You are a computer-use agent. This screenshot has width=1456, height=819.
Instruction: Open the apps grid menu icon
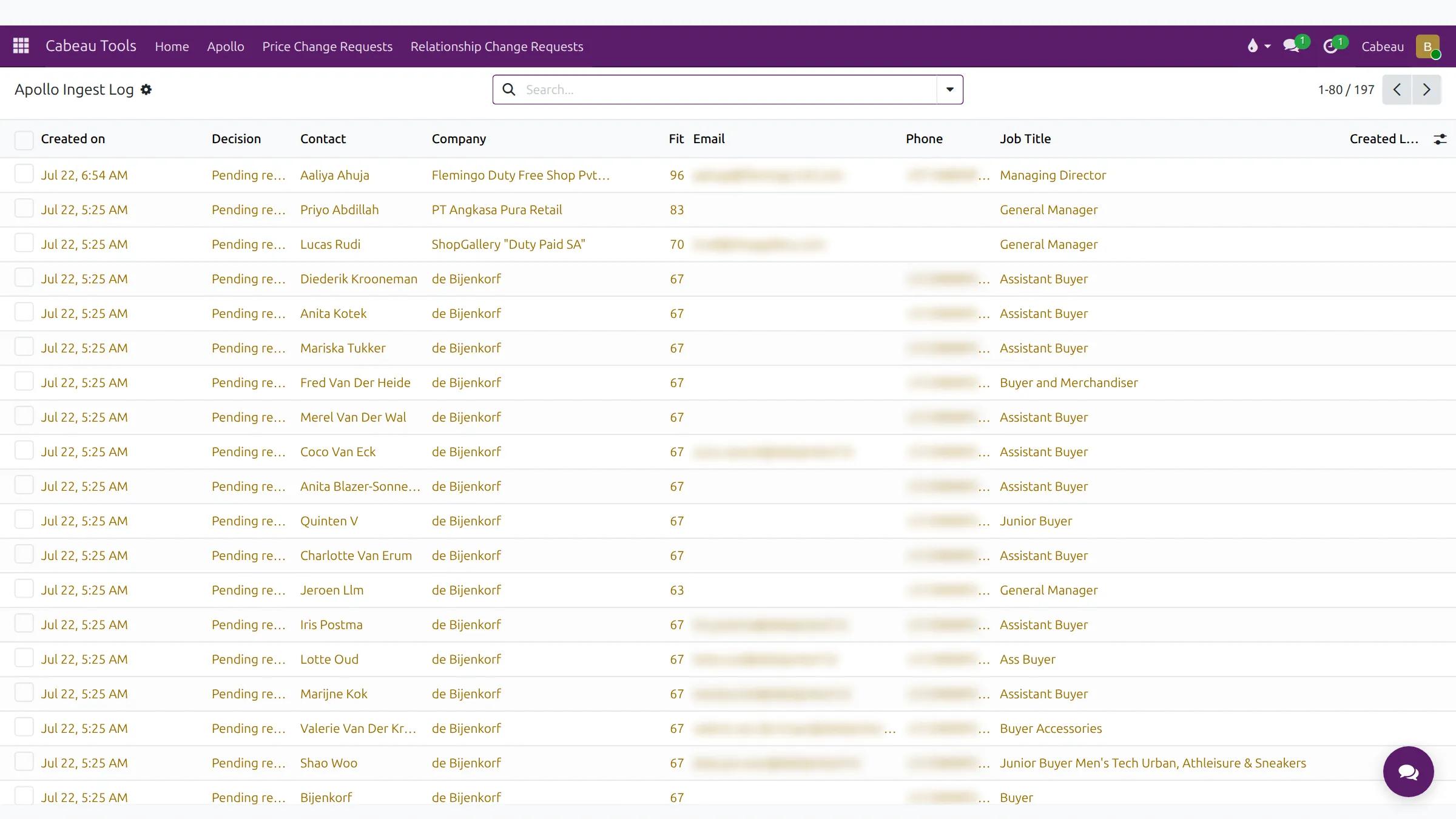tap(21, 46)
